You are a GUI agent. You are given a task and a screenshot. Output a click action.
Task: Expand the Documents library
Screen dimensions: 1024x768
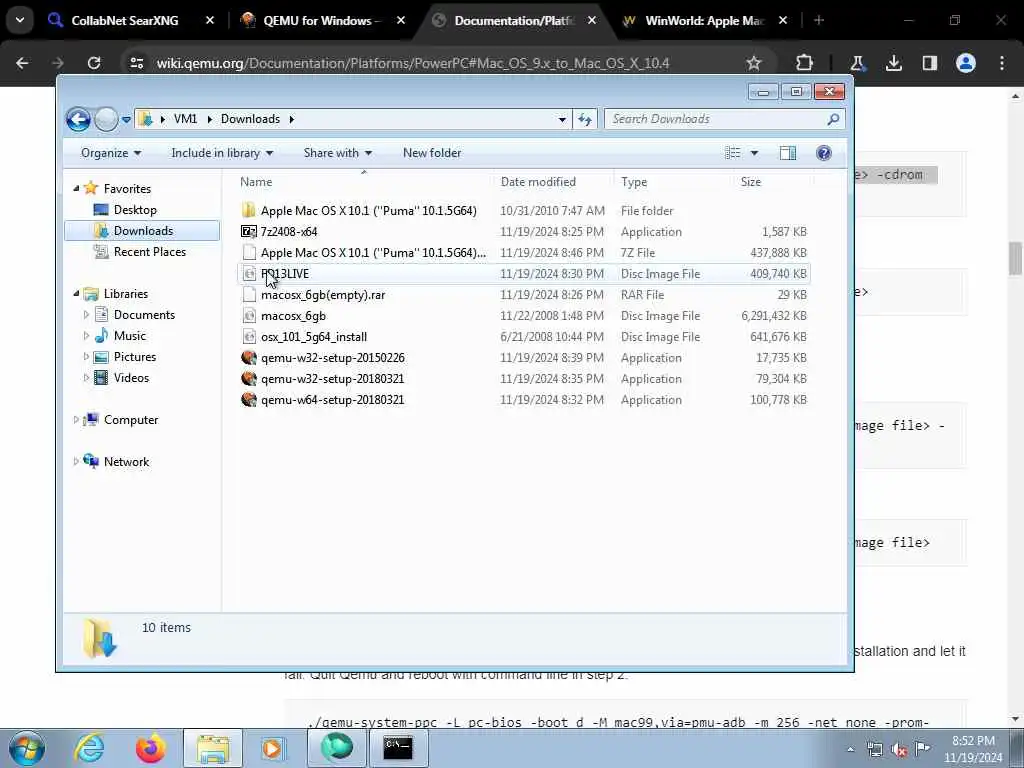pos(86,315)
